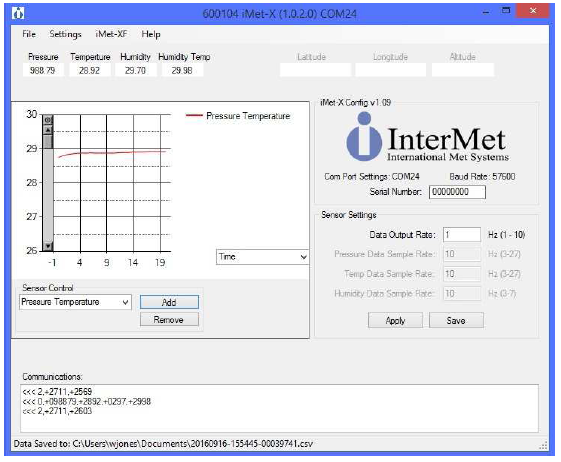Click the chart zoom reset button above scrollbar
Viewport: 561px width, 462px height.
tap(48, 120)
